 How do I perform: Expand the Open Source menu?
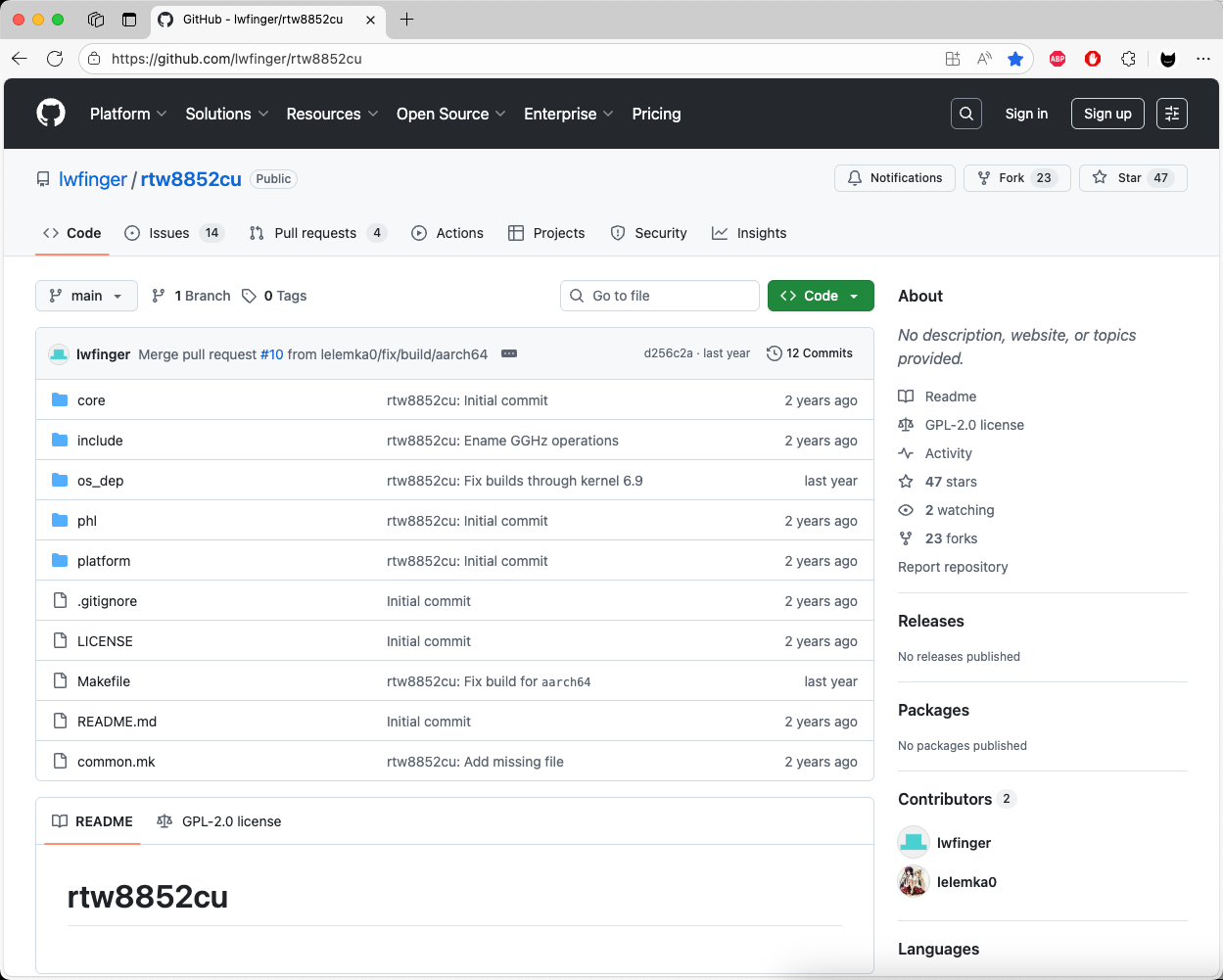coord(451,114)
